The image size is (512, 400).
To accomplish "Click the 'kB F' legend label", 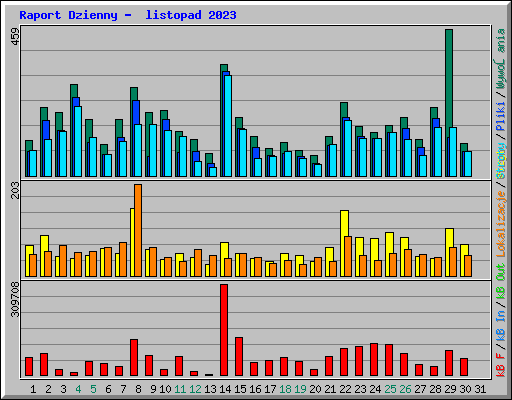I will coord(500,365).
